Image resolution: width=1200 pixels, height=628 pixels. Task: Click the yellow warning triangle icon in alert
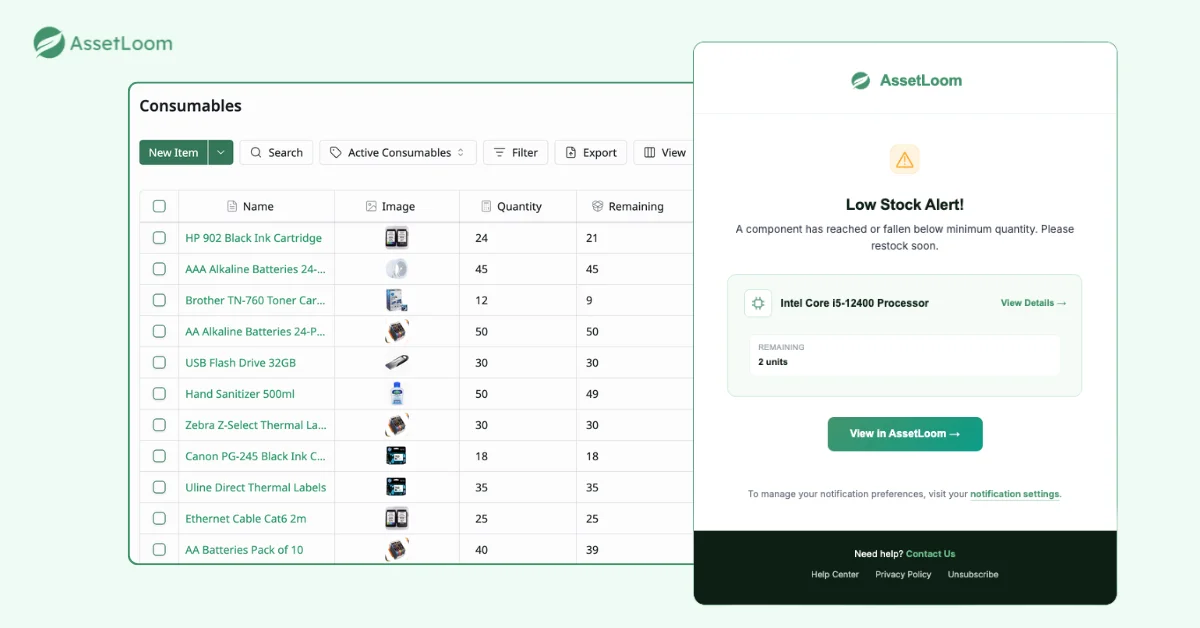pyautogui.click(x=905, y=159)
